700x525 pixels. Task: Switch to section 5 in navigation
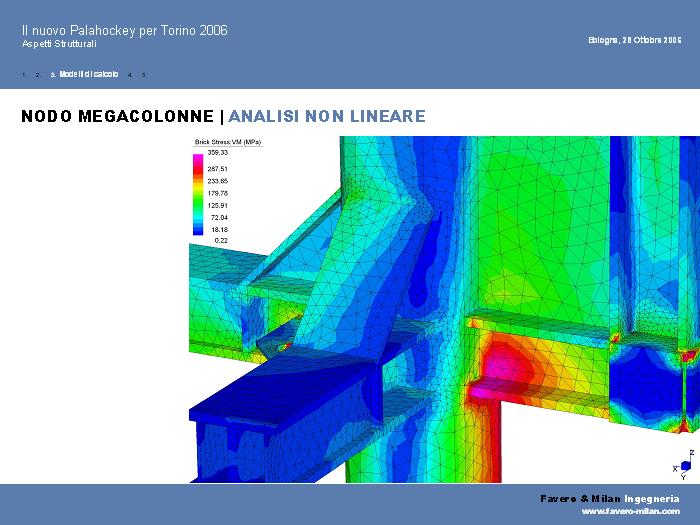tap(143, 75)
